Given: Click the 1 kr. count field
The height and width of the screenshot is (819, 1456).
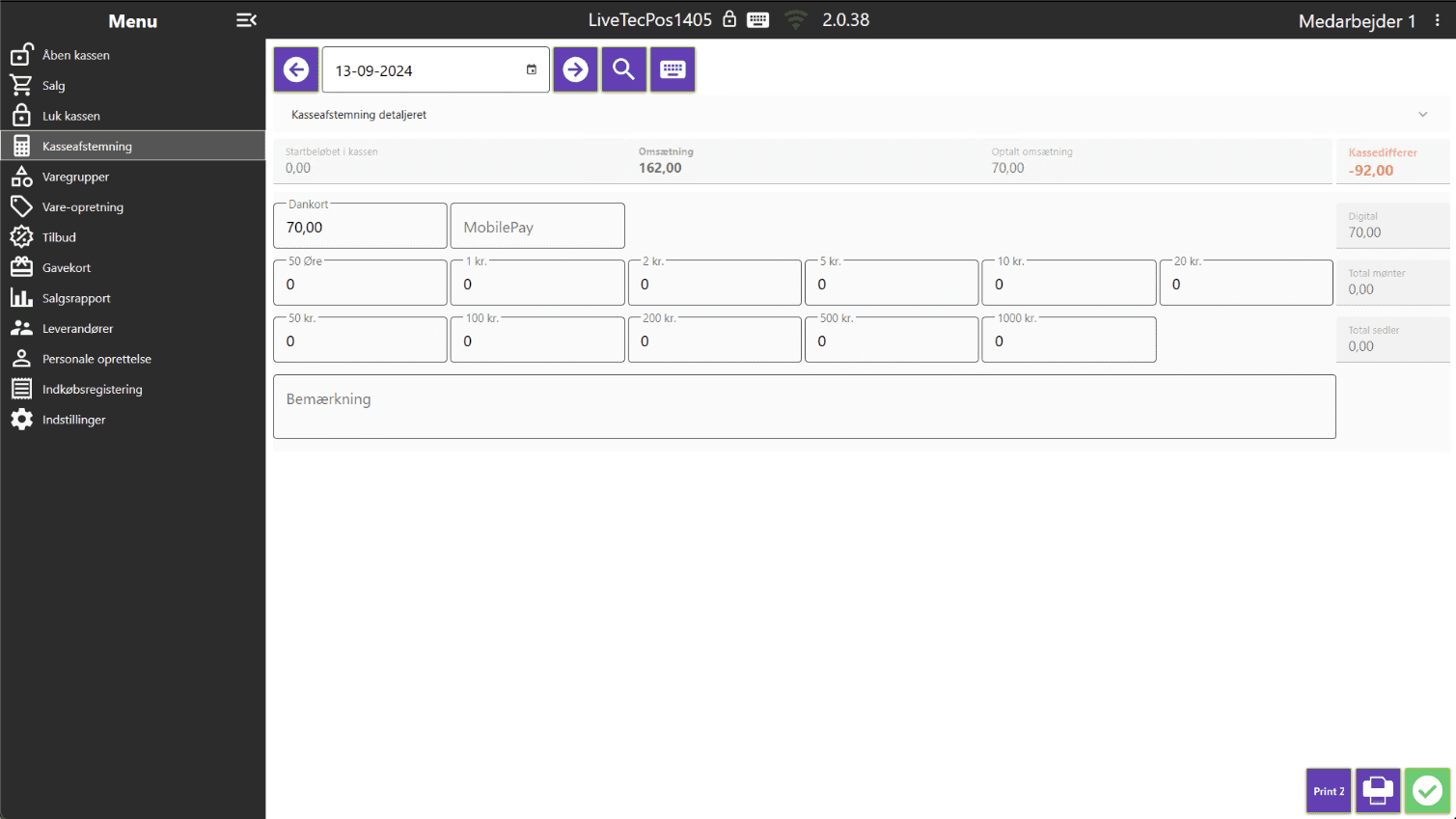Looking at the screenshot, I should (537, 283).
